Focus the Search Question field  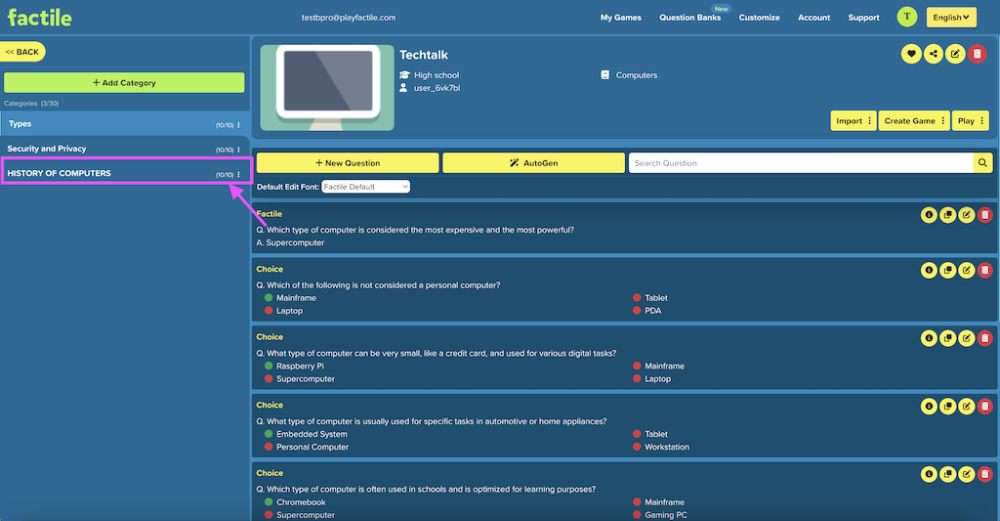tap(801, 163)
